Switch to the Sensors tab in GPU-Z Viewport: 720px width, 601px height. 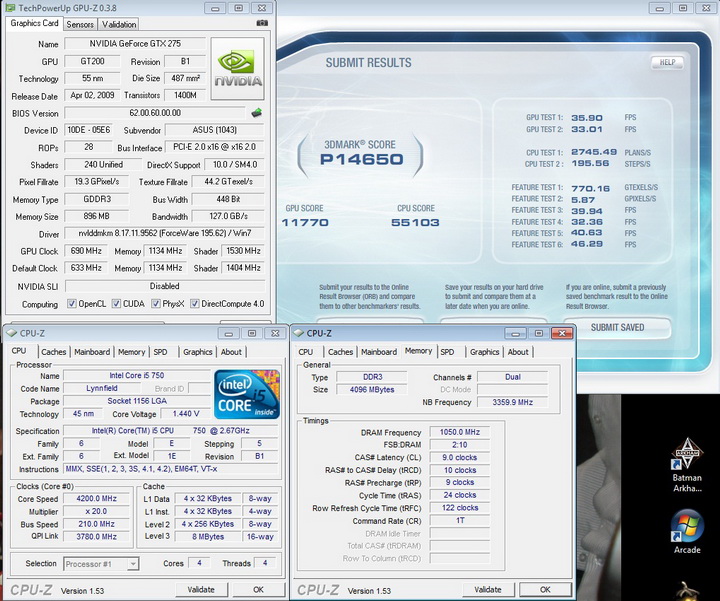[x=80, y=24]
